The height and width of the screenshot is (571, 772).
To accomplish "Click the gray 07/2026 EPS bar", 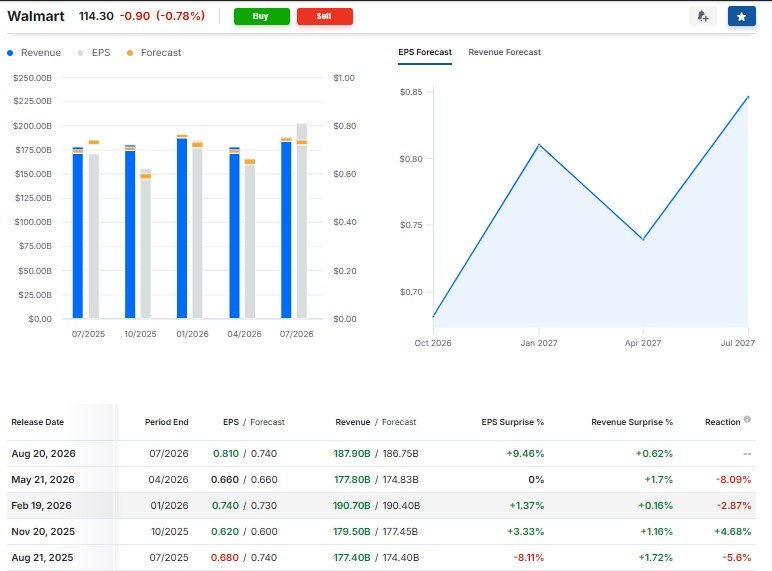I will click(x=302, y=221).
